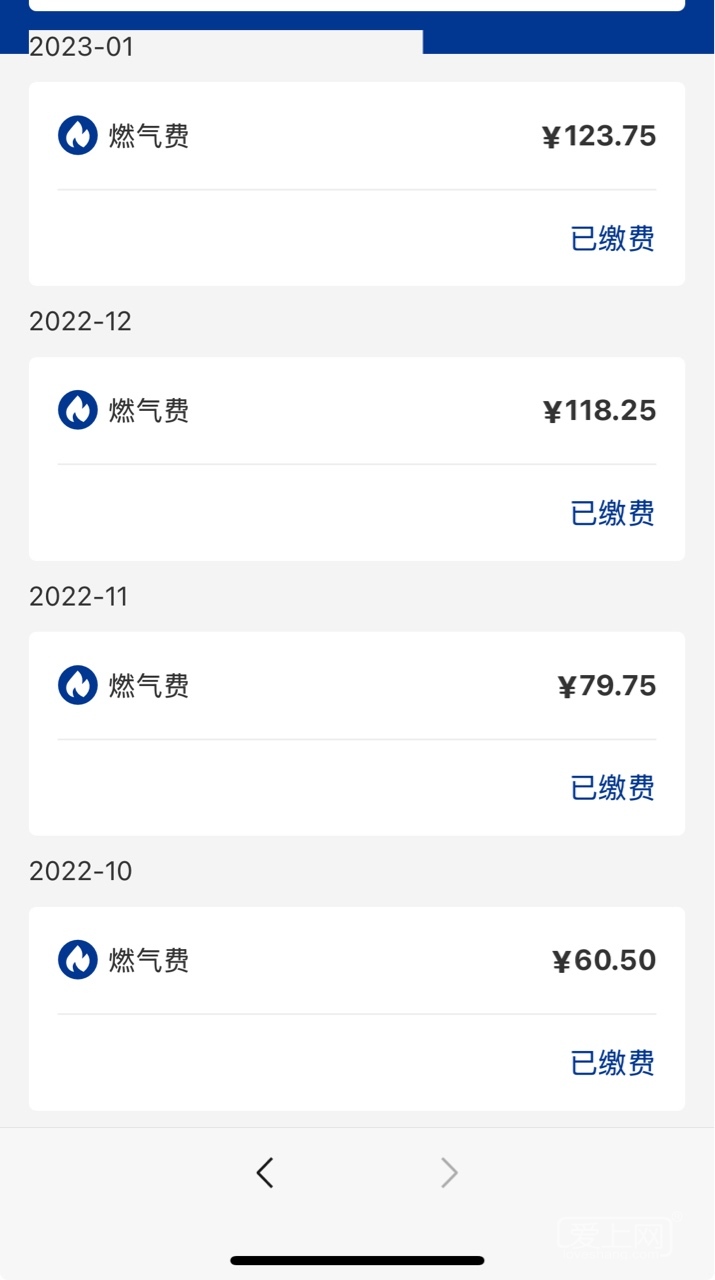Select the ¥60.50 bill amount
Image resolution: width=715 pixels, height=1280 pixels.
click(x=604, y=961)
